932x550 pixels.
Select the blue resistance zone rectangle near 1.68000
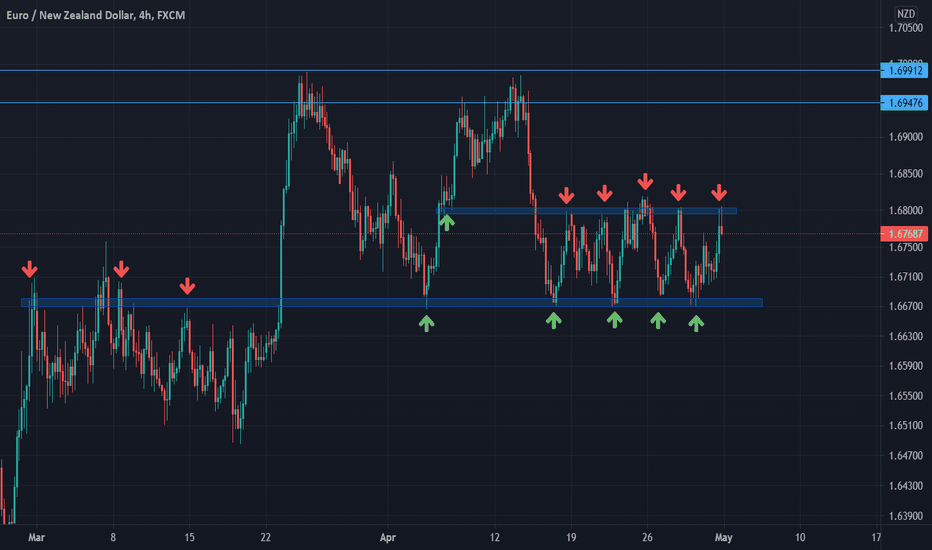coord(587,210)
